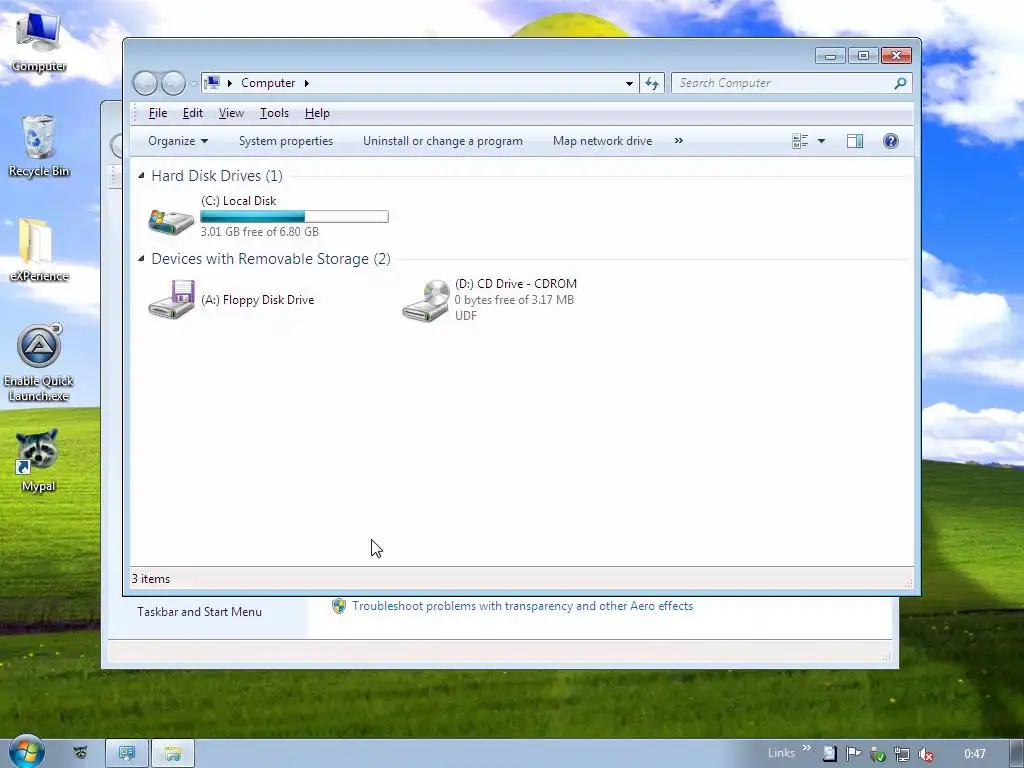
Task: Select the Recycle Bin desktop icon
Action: coord(39,146)
